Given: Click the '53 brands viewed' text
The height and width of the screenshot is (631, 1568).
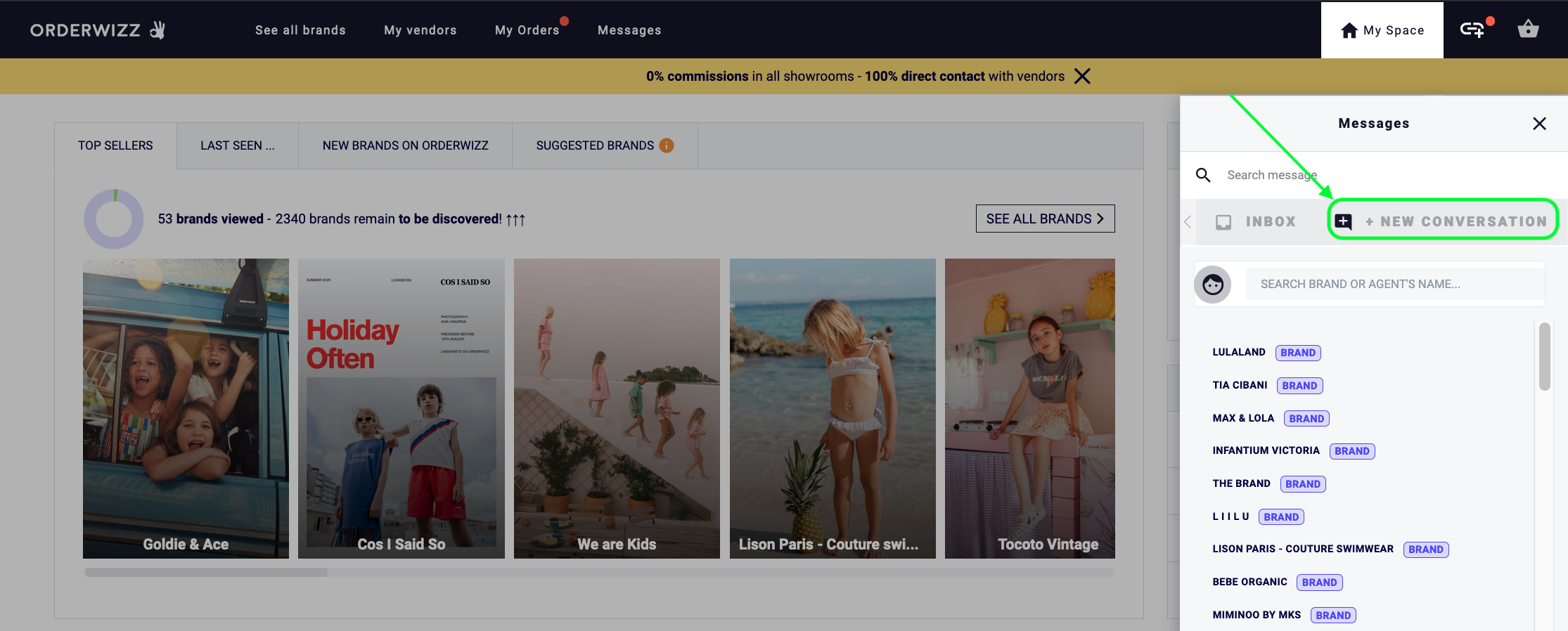Looking at the screenshot, I should click(x=210, y=219).
